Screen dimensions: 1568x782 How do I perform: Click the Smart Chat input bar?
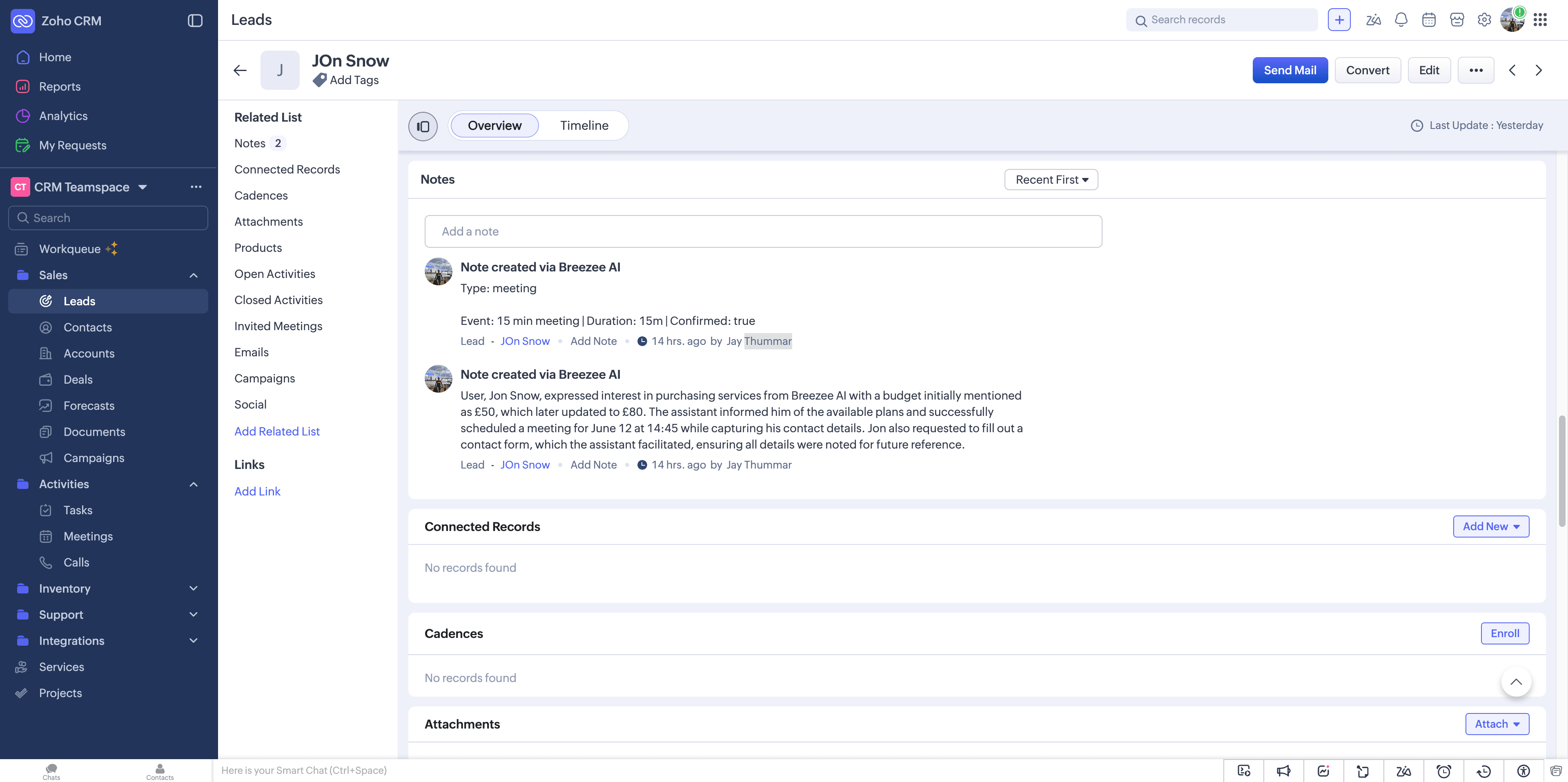[x=718, y=771]
